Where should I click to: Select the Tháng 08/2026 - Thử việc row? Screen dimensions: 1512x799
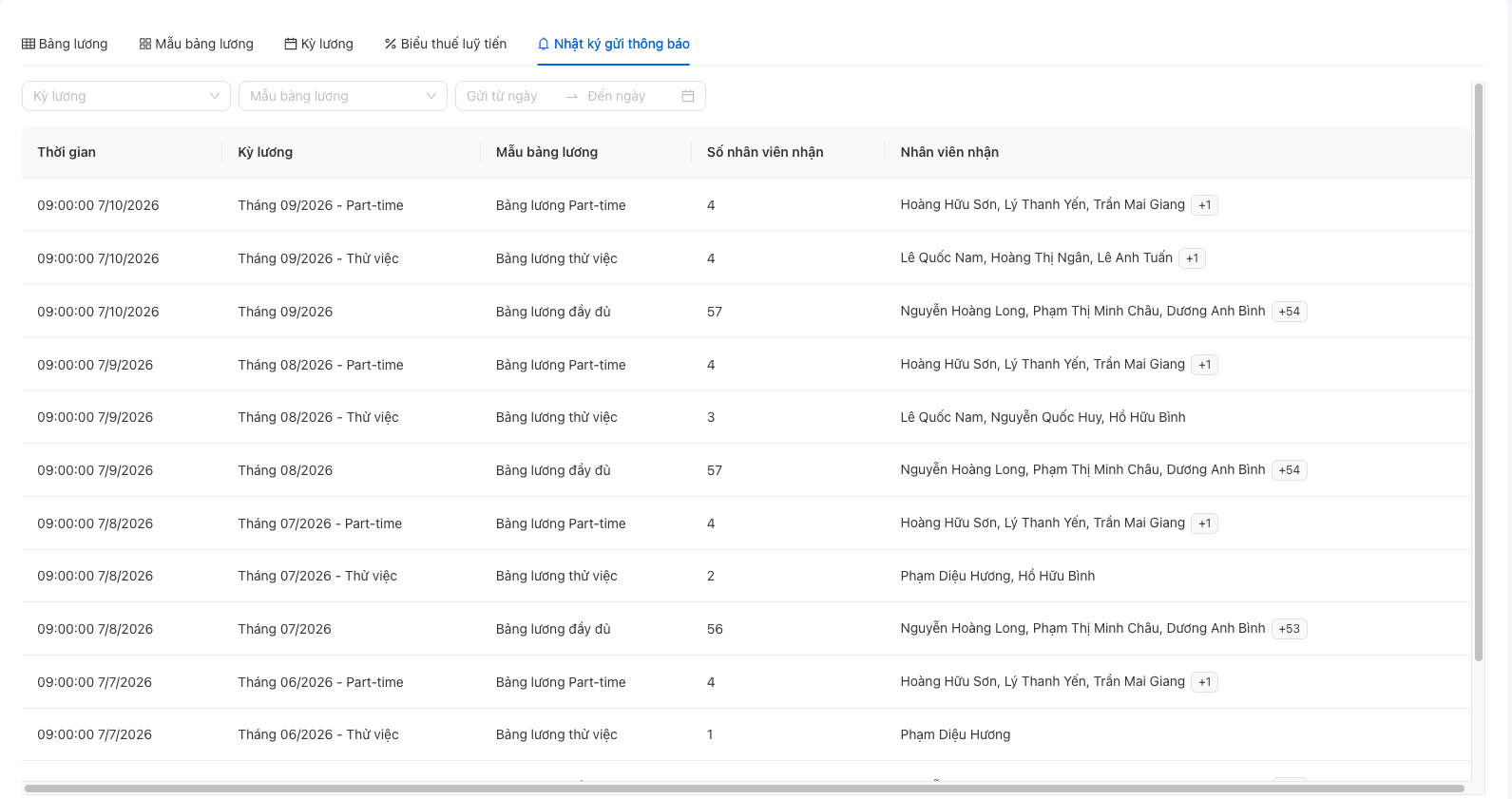[x=746, y=417]
